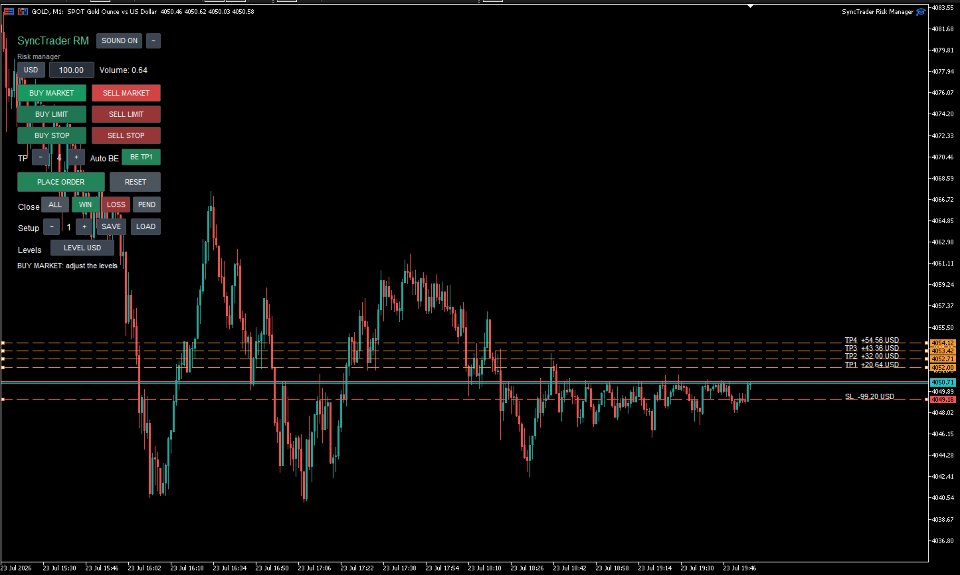Click the TP1 +20.64 USD label

click(872, 364)
